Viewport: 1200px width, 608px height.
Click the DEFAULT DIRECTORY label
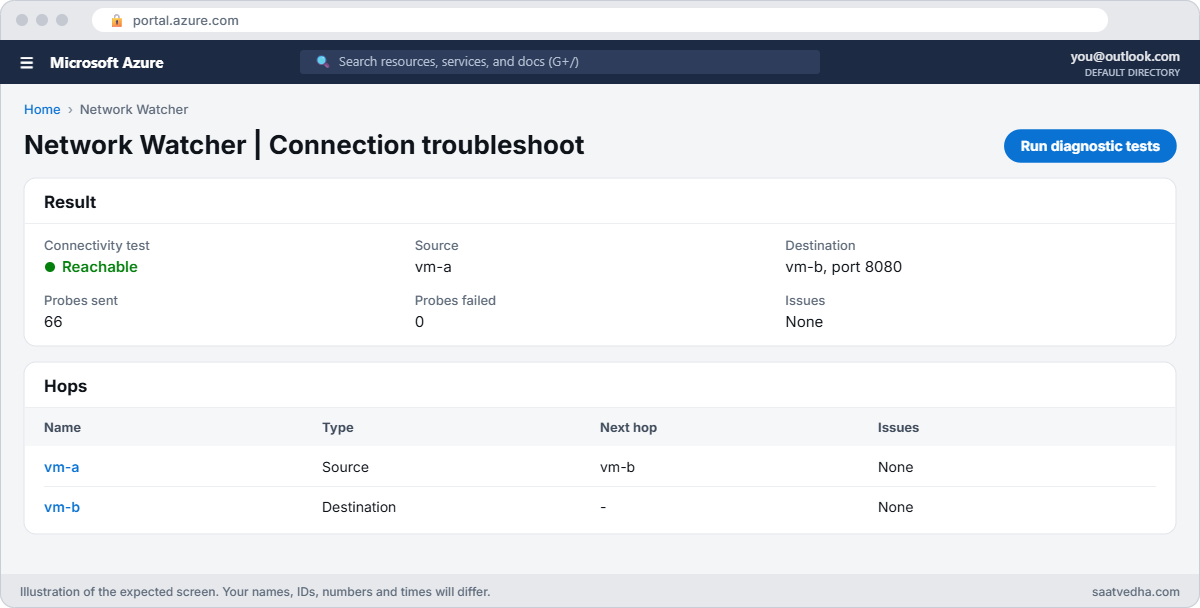tap(1132, 73)
